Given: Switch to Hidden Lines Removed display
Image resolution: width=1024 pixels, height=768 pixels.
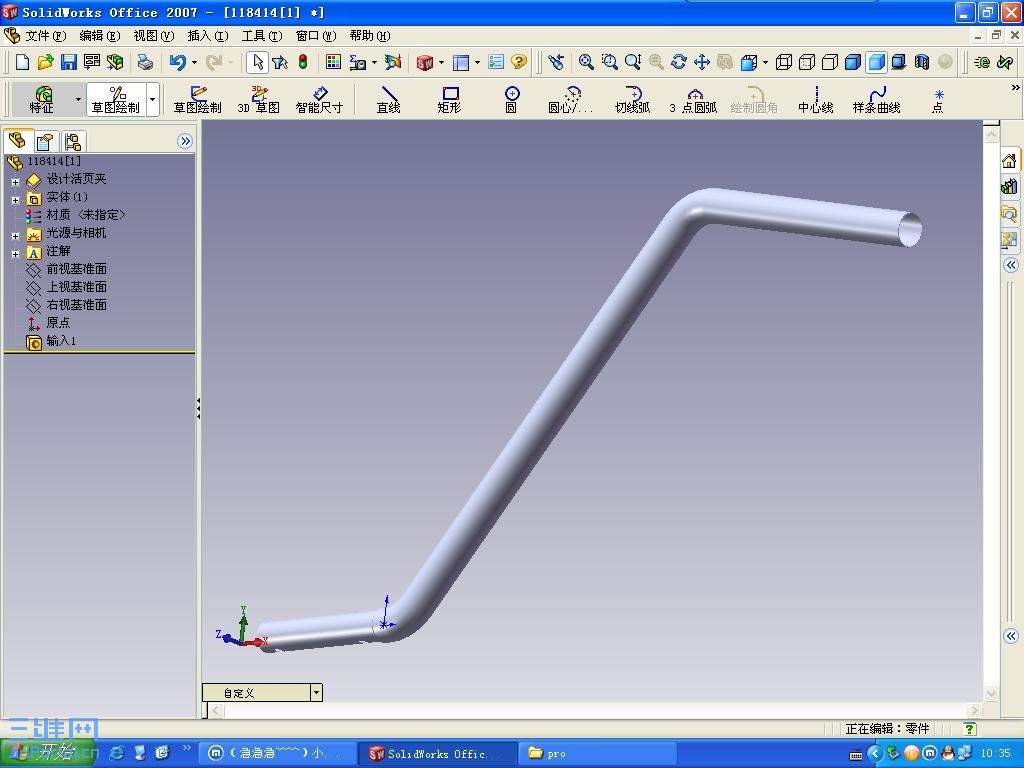Looking at the screenshot, I should [829, 62].
